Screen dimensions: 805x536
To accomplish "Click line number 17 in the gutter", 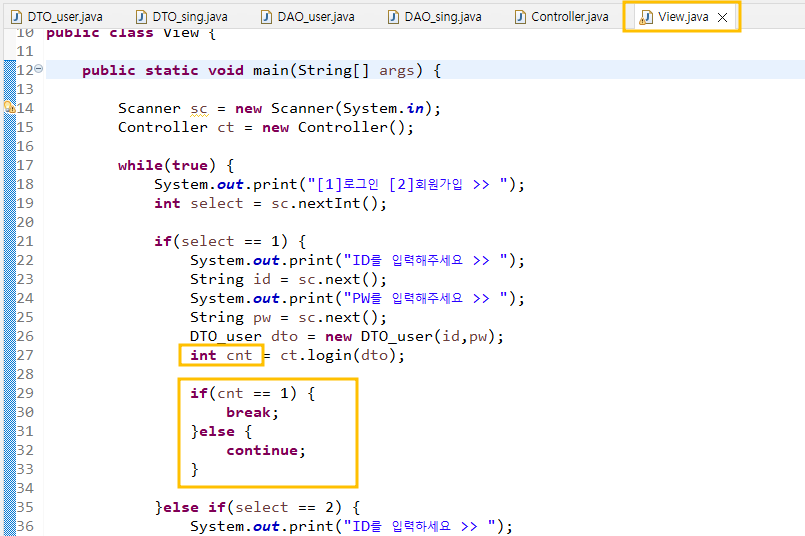I will tap(25, 165).
